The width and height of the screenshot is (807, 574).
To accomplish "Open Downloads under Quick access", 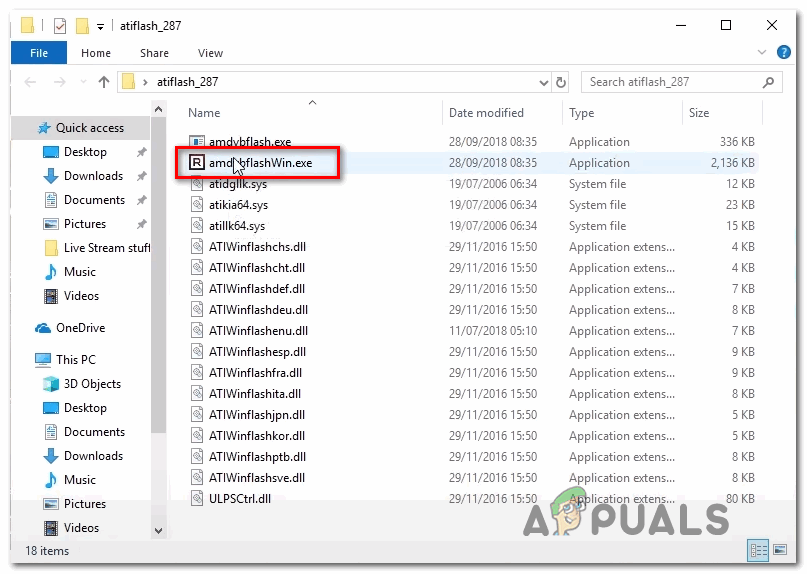I will [93, 176].
